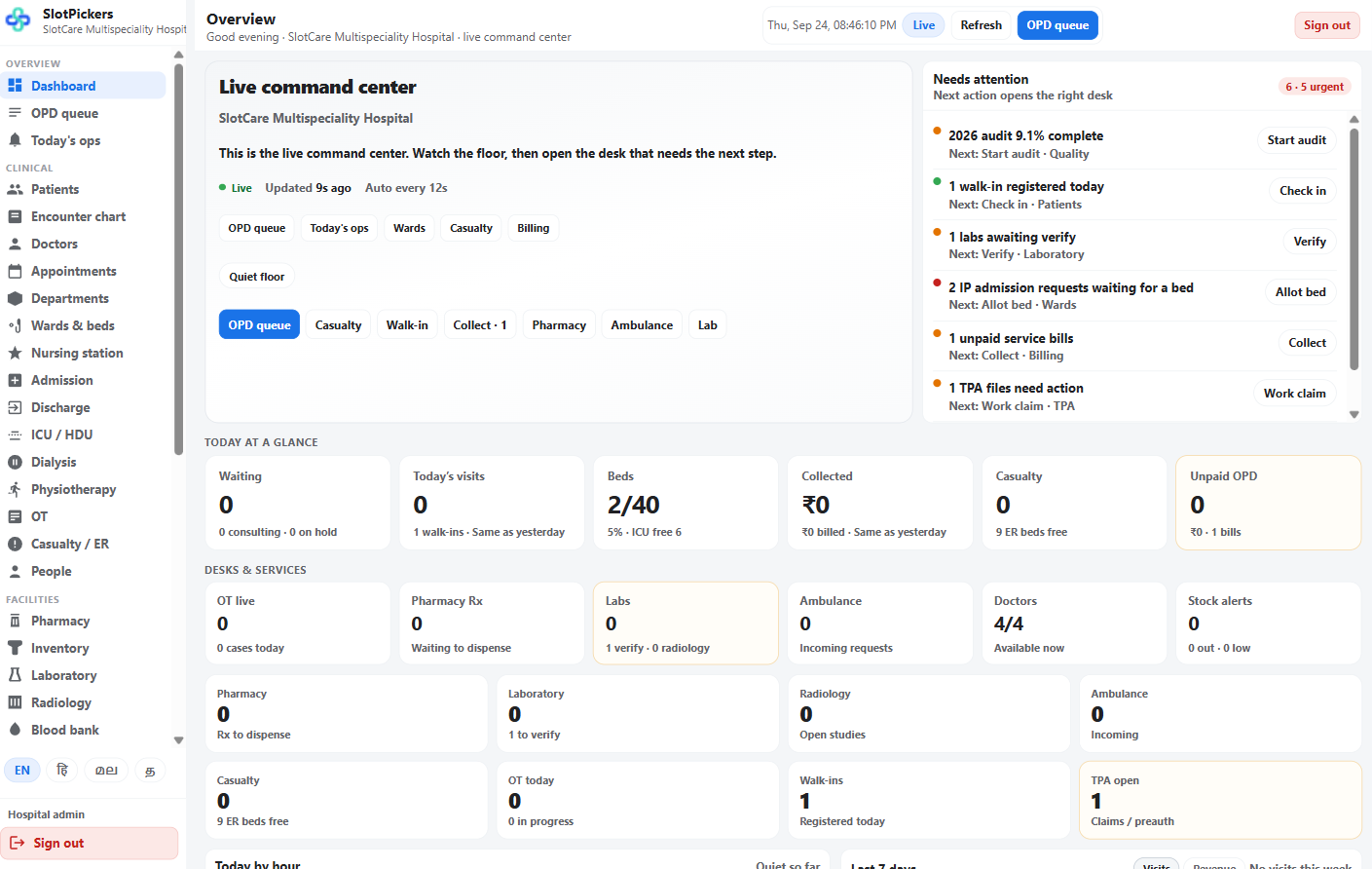Click the Dashboard grid icon in sidebar
This screenshot has width=1372, height=869.
(x=15, y=86)
